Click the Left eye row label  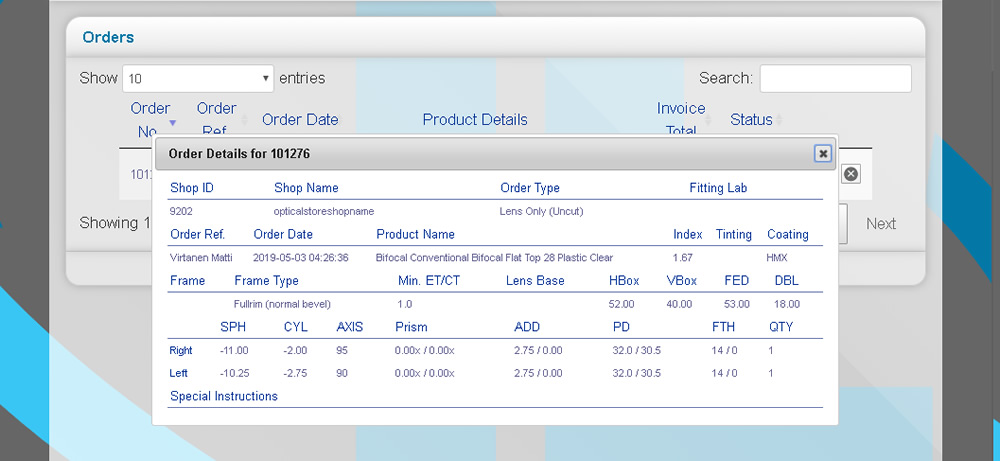tap(181, 373)
